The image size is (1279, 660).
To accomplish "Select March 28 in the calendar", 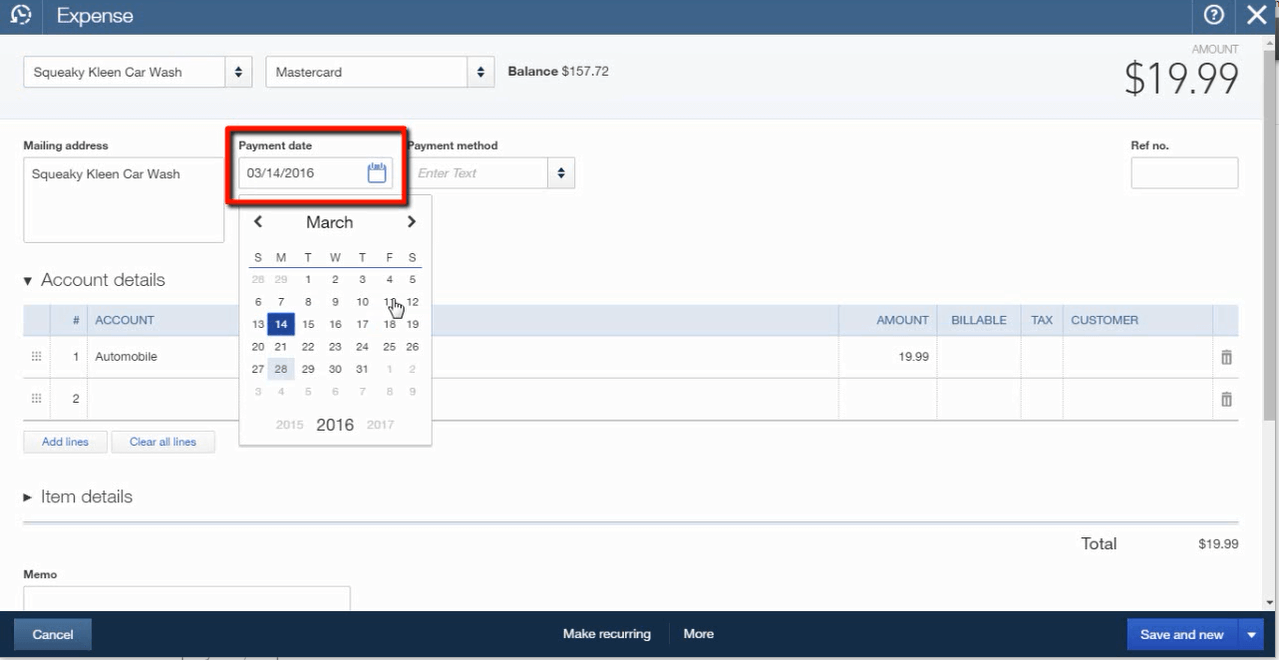I will coord(280,368).
